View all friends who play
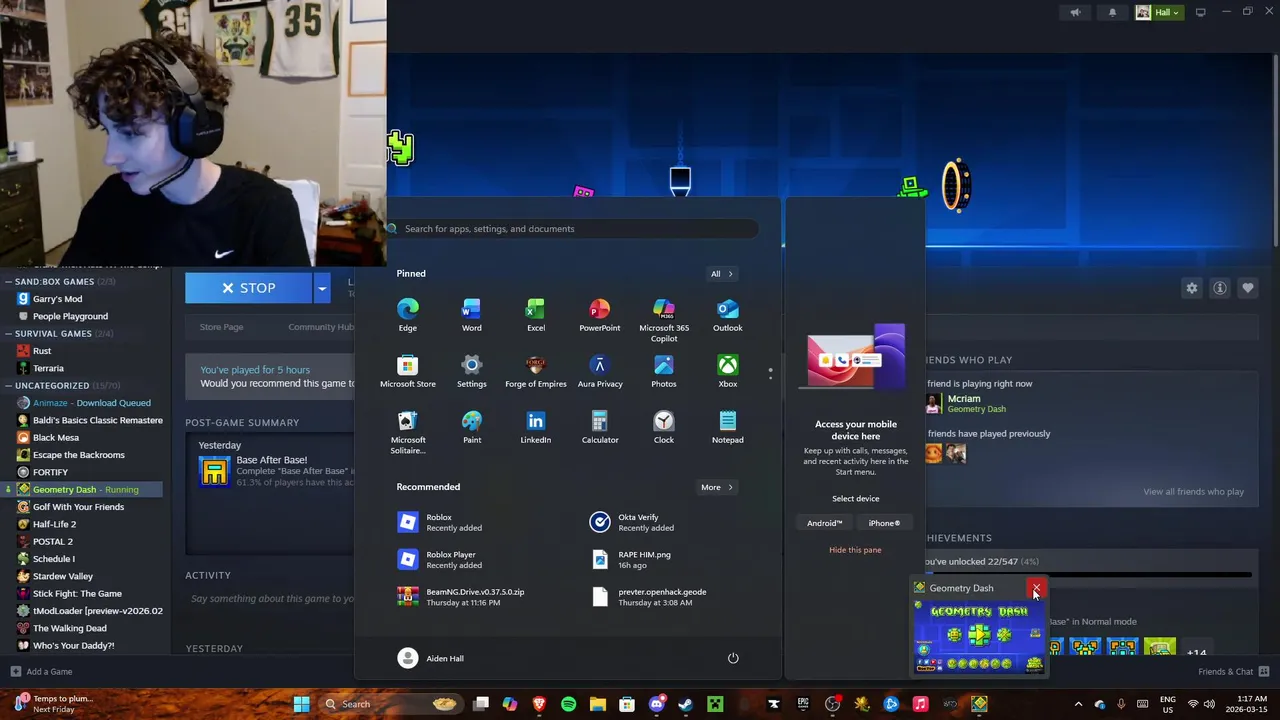The width and height of the screenshot is (1280, 720). (1193, 491)
